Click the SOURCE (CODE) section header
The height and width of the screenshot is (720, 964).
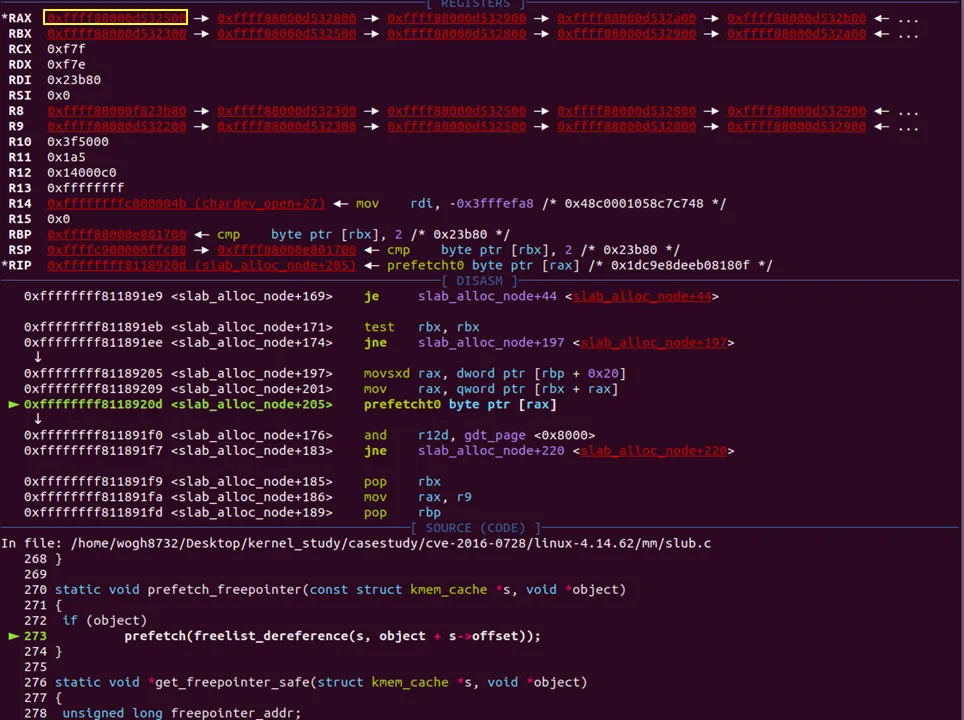point(475,528)
